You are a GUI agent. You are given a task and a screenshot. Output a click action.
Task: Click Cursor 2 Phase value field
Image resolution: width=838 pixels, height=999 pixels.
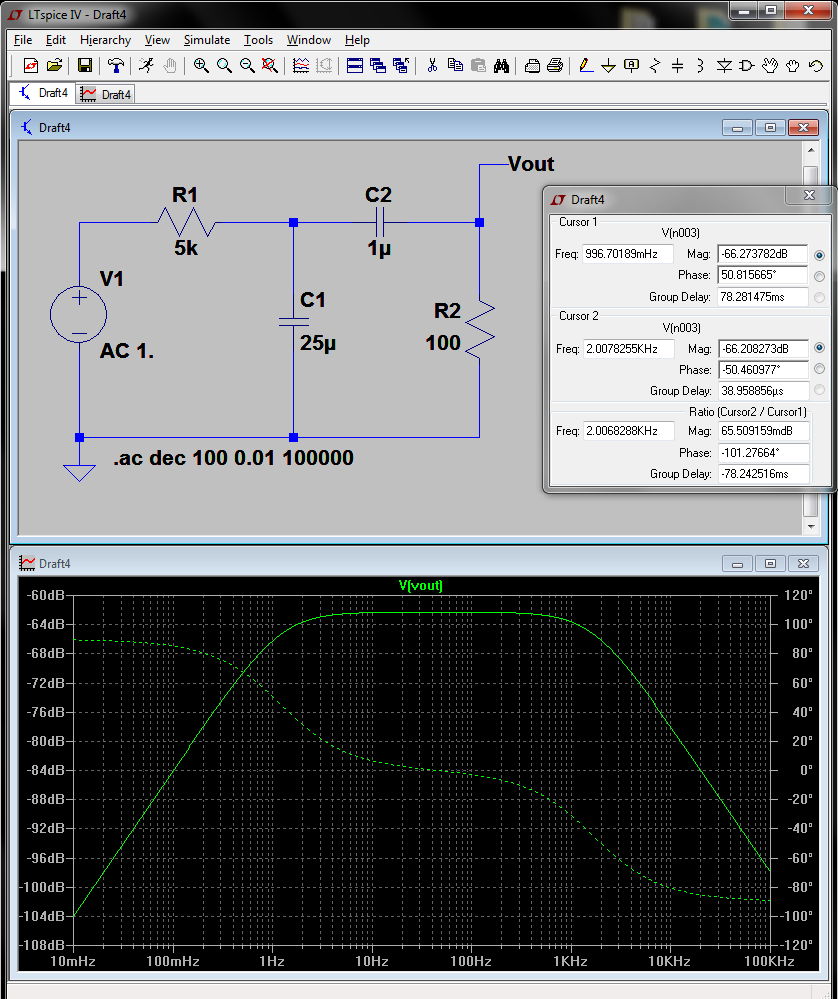pyautogui.click(x=763, y=370)
